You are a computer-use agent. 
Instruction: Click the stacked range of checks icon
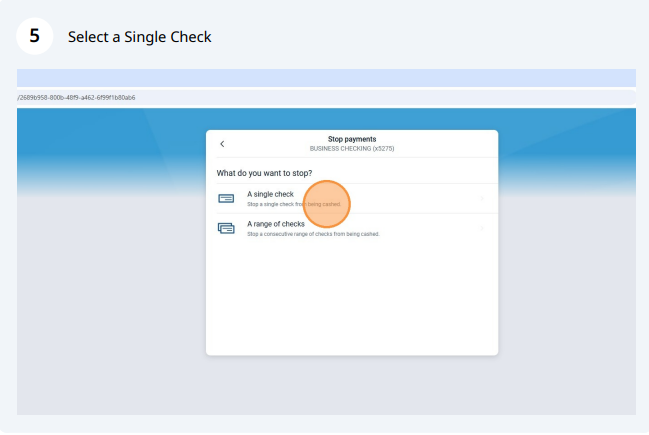(226, 228)
